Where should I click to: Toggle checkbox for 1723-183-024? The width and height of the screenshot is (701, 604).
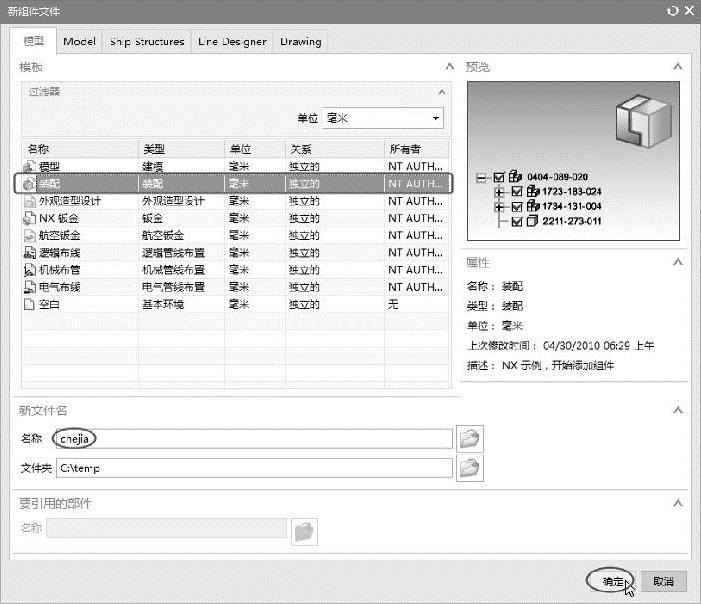coord(517,192)
